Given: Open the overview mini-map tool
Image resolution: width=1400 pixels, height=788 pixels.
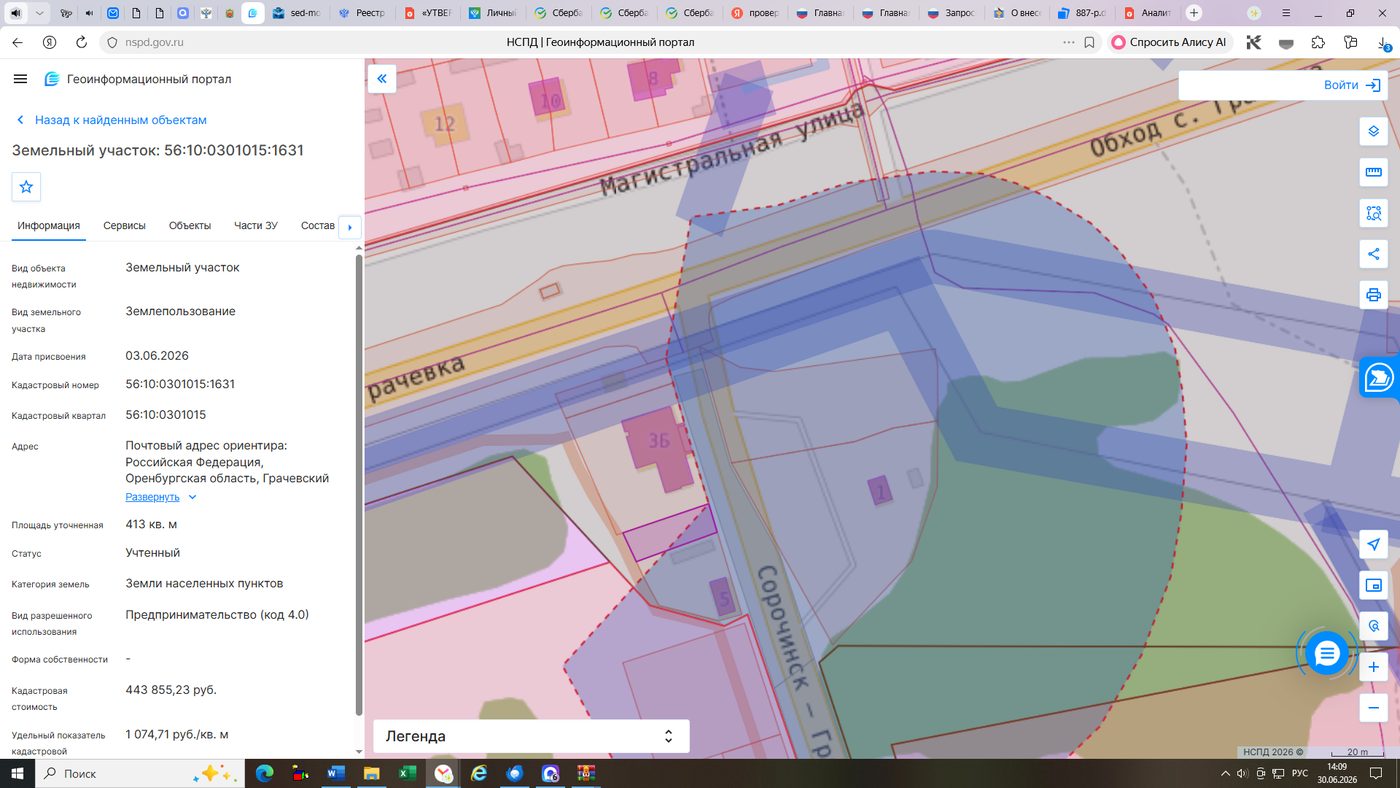Looking at the screenshot, I should [x=1374, y=585].
